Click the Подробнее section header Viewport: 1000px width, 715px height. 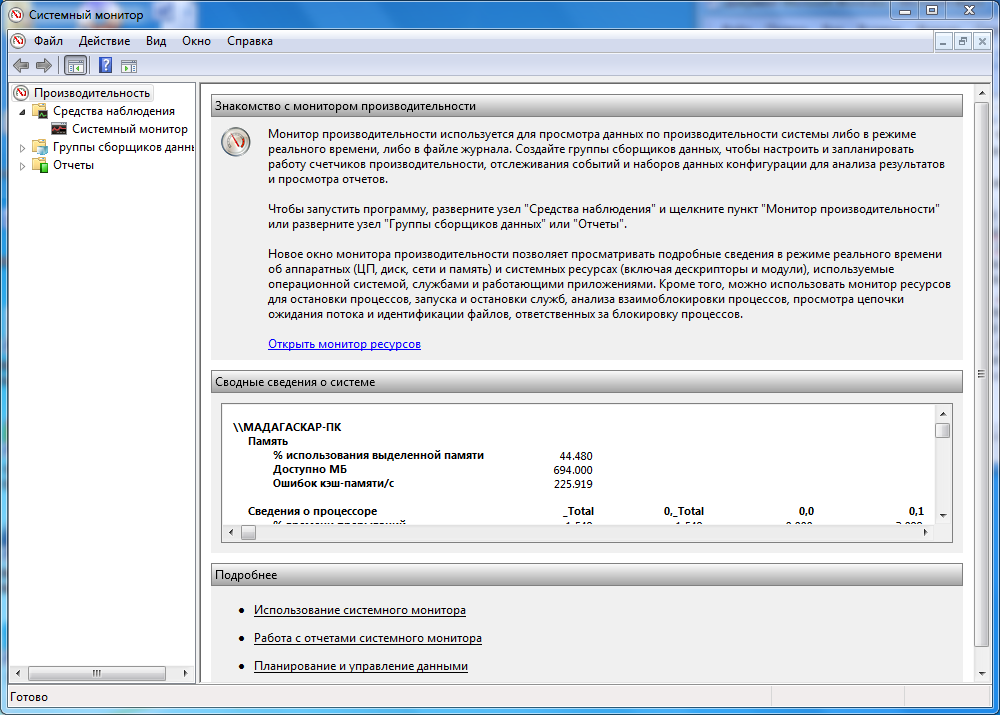[x=587, y=575]
